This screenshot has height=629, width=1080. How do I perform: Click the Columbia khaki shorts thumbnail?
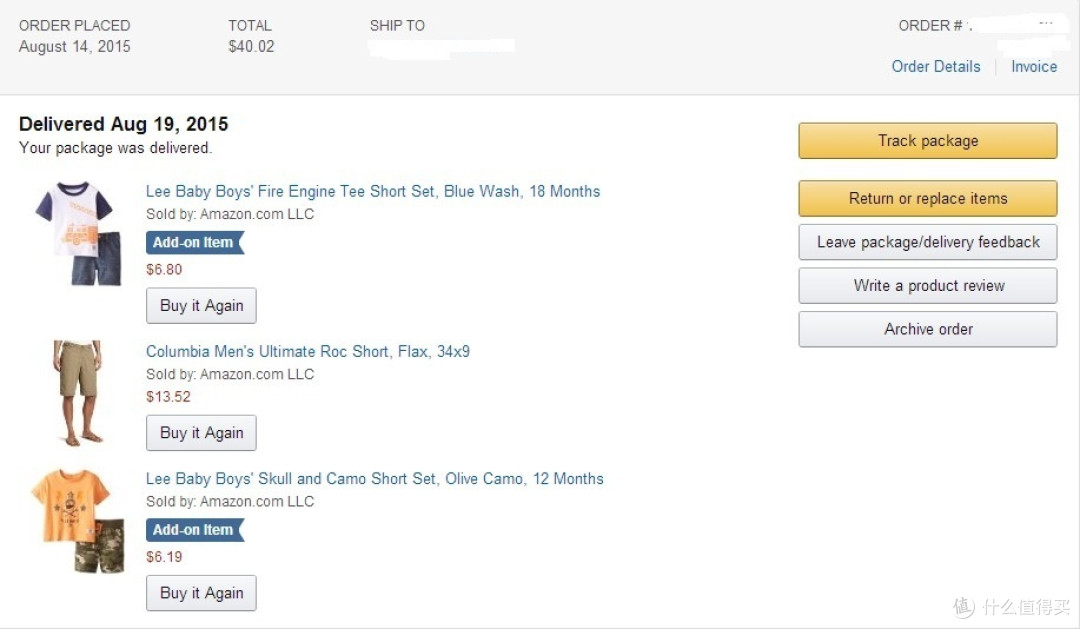click(78, 393)
